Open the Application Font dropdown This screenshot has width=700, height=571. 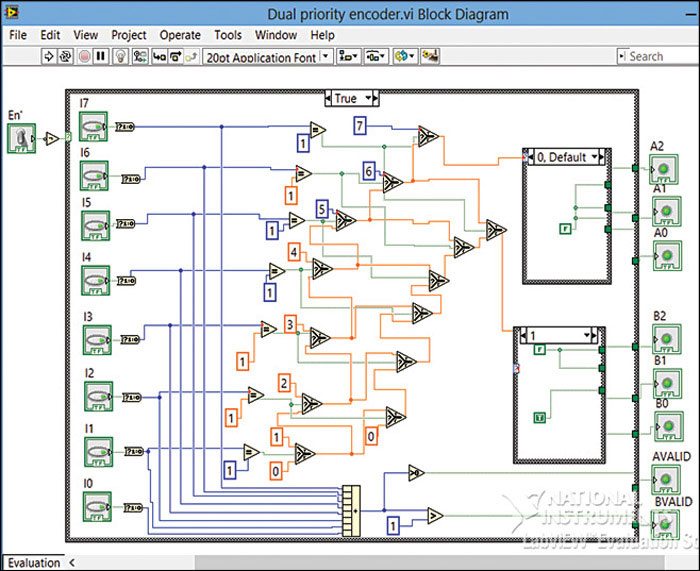pyautogui.click(x=267, y=57)
